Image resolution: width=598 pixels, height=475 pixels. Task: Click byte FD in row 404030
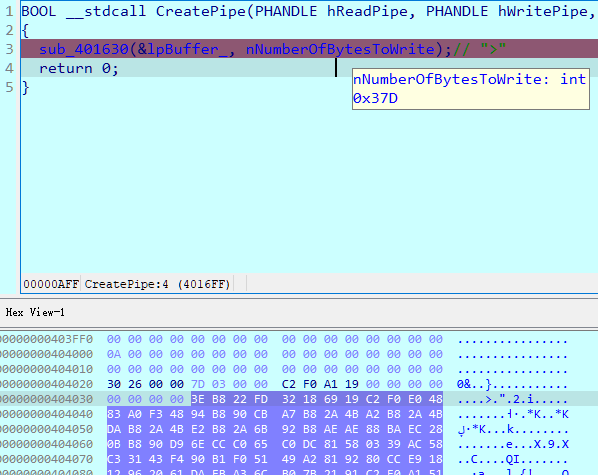click(261, 399)
